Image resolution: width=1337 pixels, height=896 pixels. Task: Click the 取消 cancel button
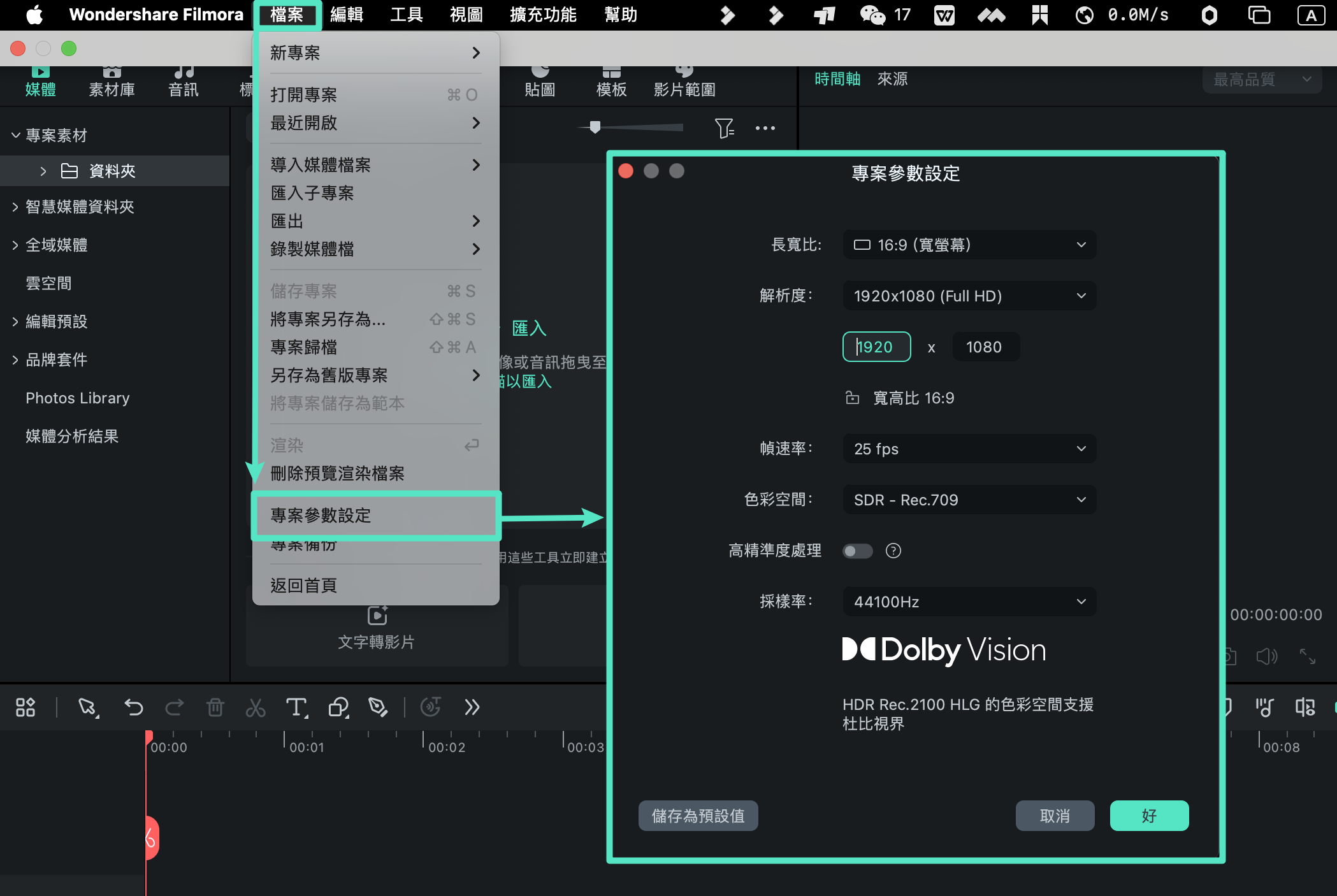tap(1055, 816)
